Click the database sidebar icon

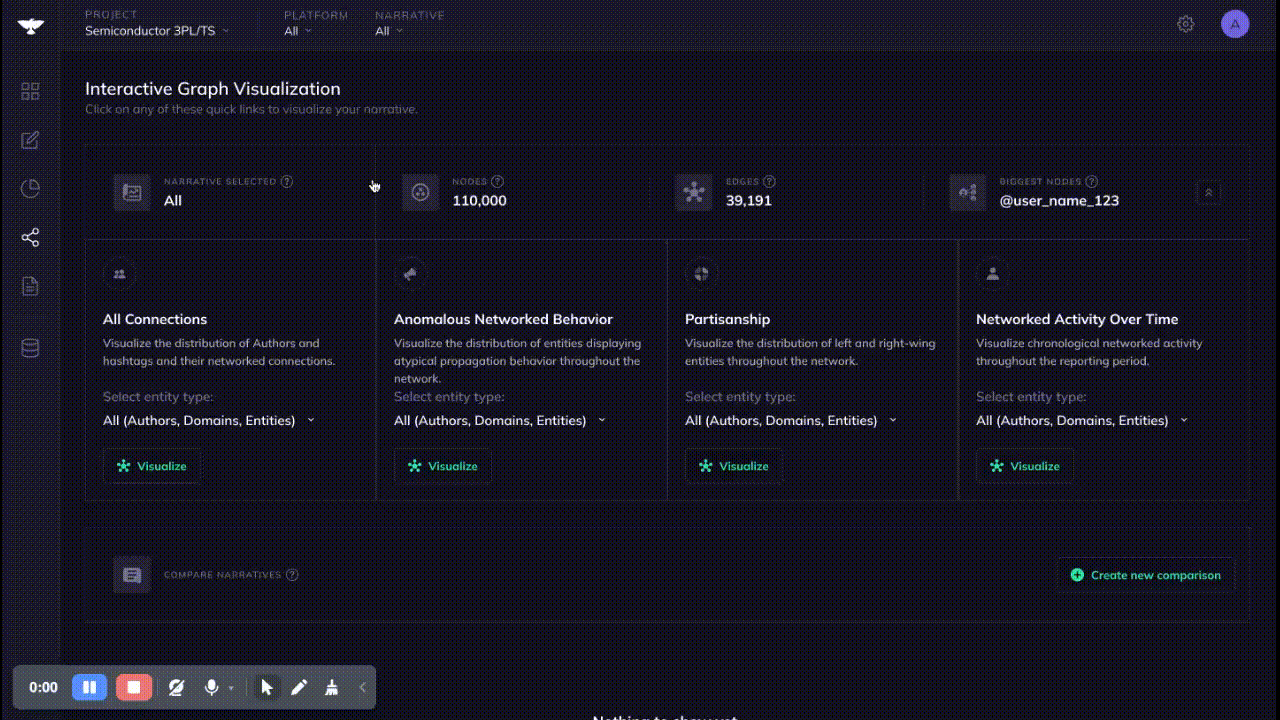[x=30, y=348]
